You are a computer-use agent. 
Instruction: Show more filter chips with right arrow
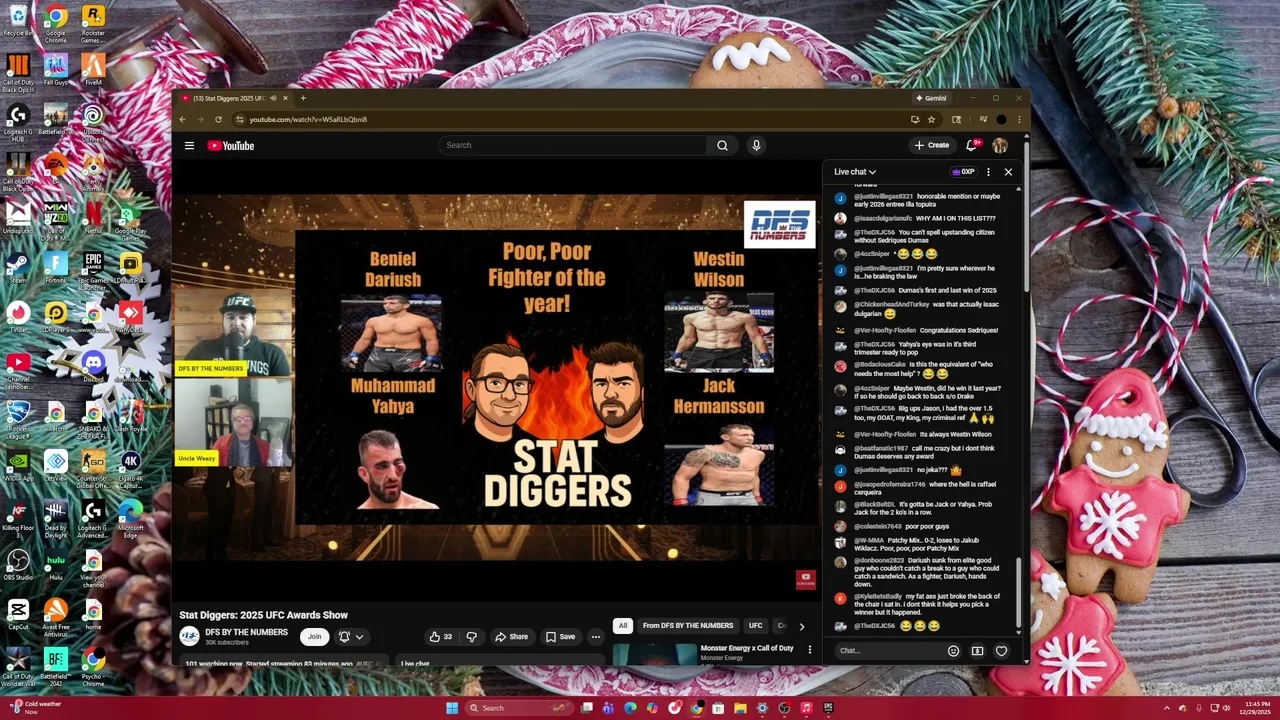(x=801, y=626)
